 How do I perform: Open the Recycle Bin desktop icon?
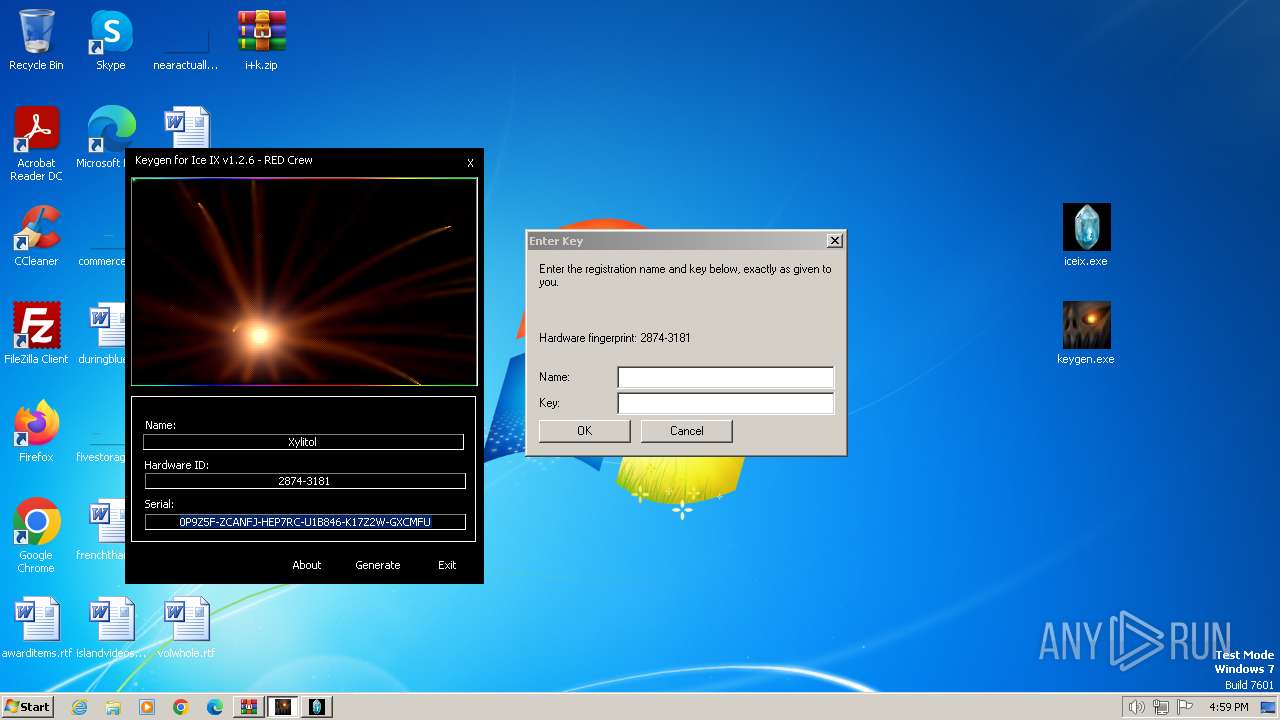[x=36, y=40]
